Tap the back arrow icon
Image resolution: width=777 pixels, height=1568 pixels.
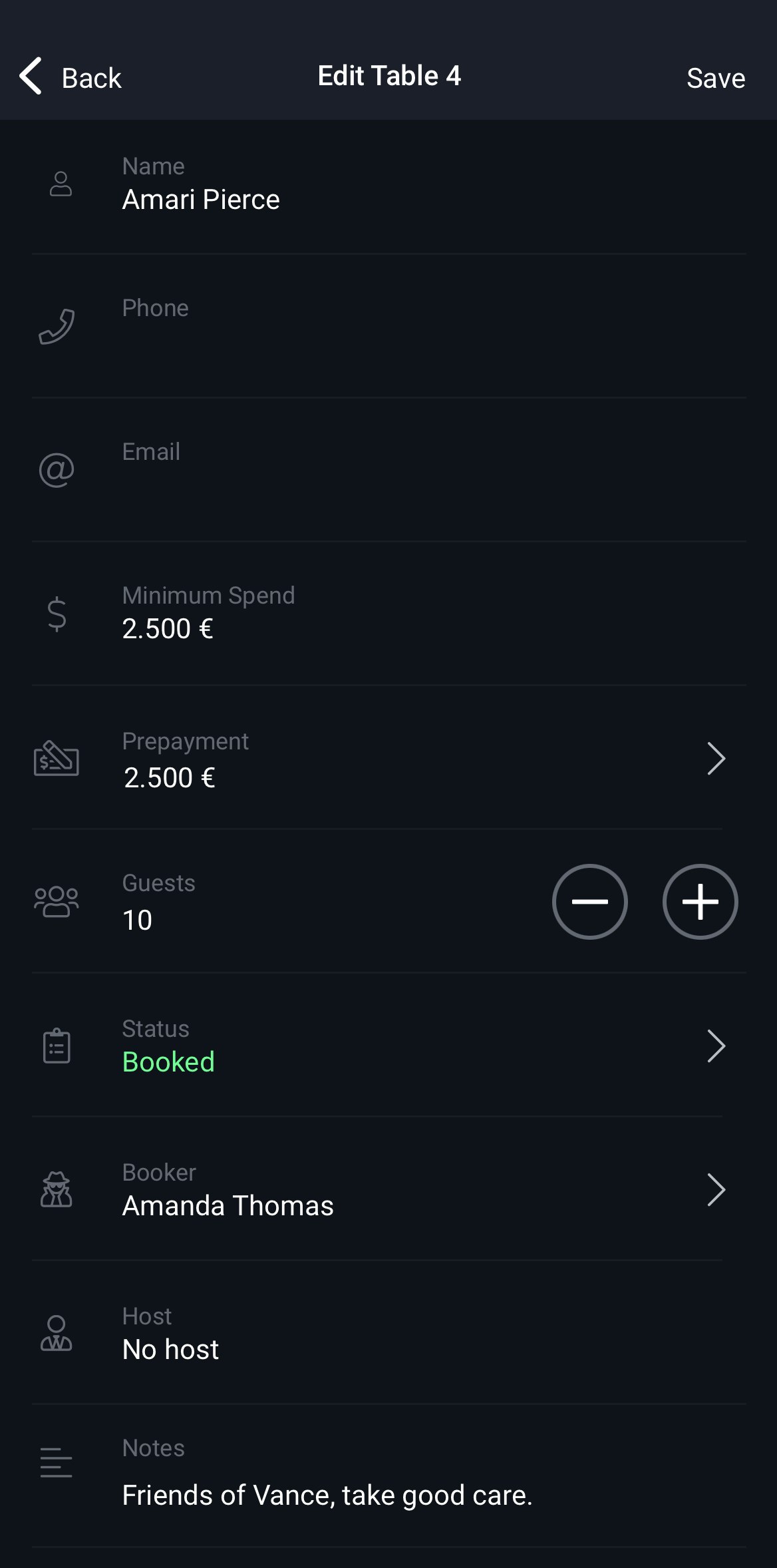(31, 76)
